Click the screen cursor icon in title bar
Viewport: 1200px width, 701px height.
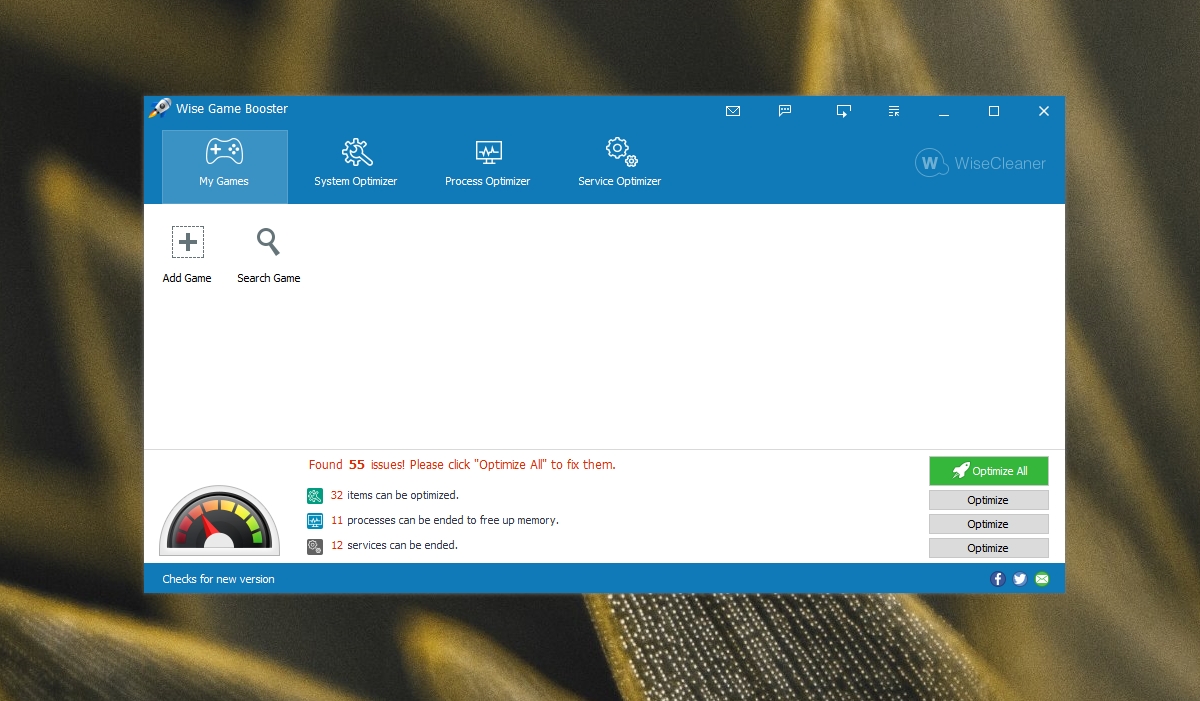point(843,111)
